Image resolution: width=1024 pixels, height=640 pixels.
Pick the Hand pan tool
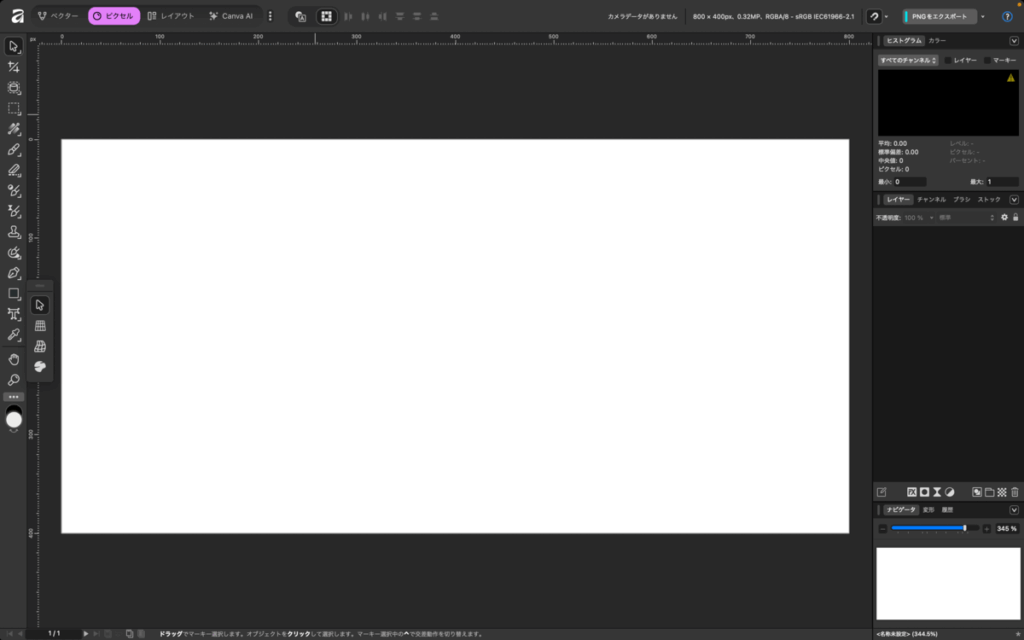(14, 358)
